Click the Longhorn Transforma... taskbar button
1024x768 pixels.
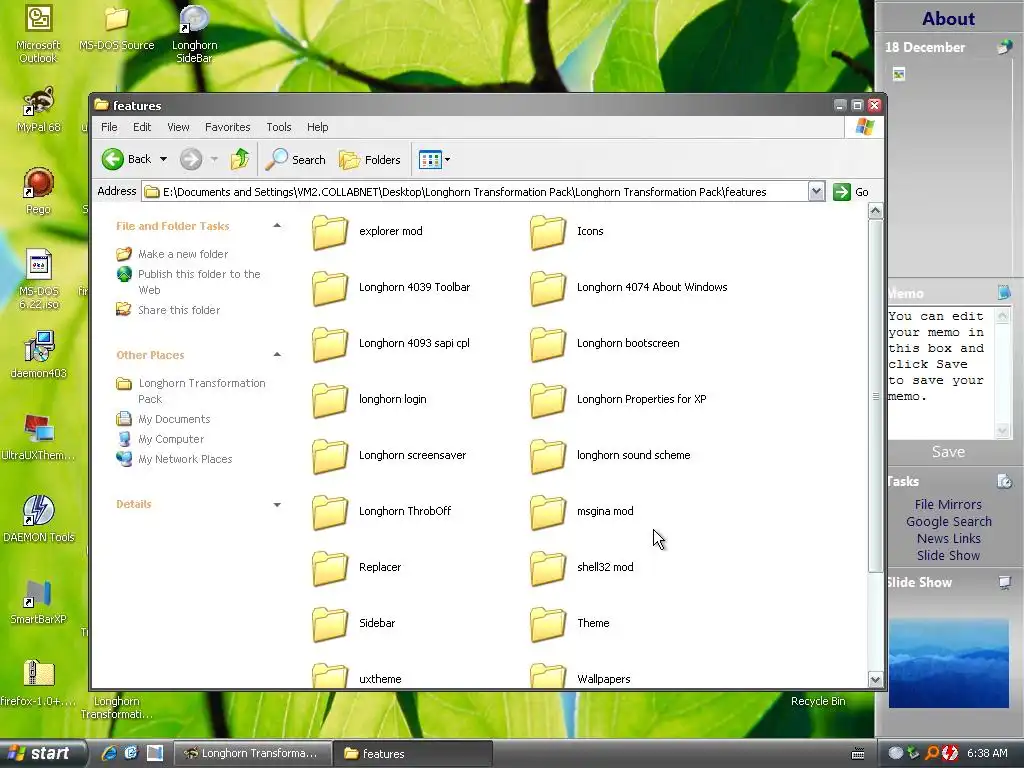[253, 754]
